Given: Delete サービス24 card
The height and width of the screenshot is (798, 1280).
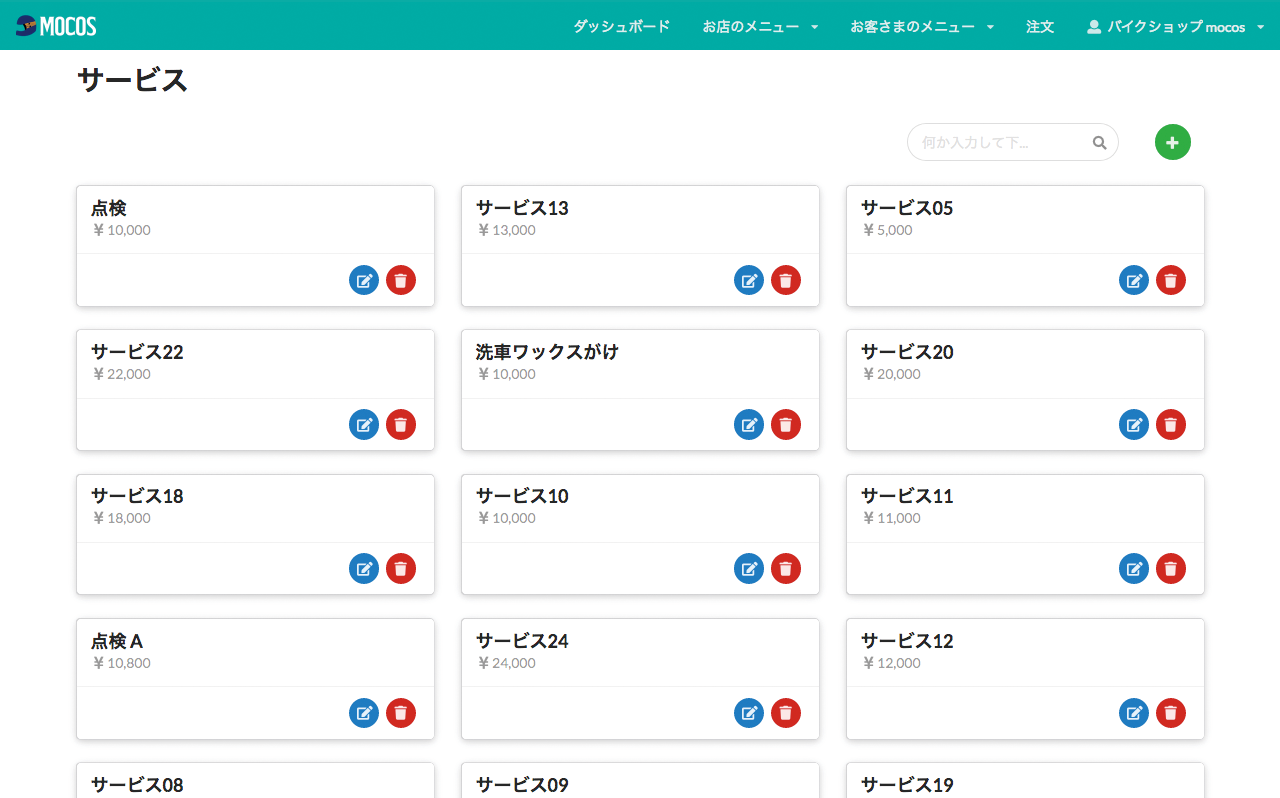Looking at the screenshot, I should point(786,713).
